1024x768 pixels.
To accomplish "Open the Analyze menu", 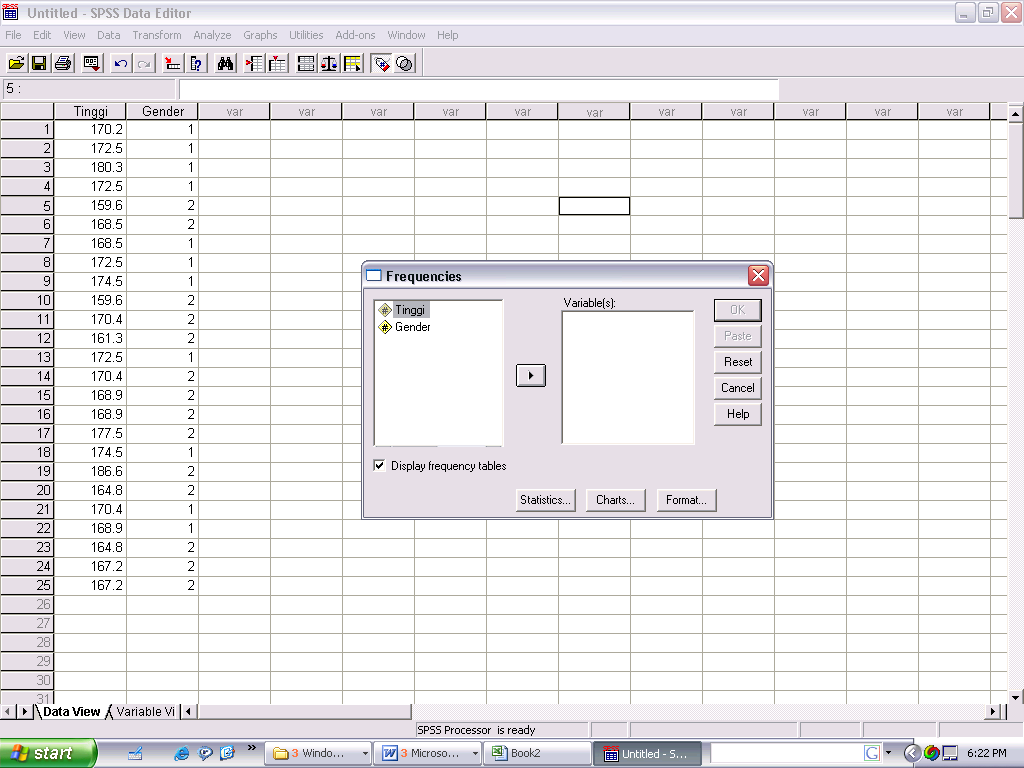I will (212, 35).
